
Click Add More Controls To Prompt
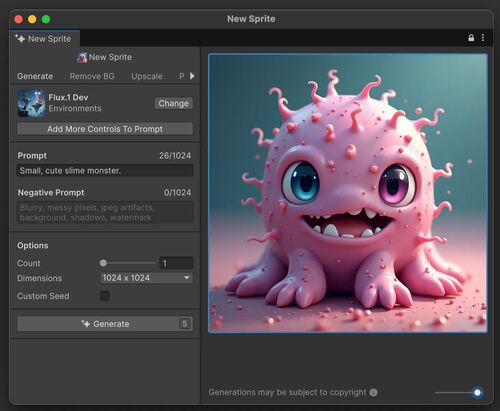105,129
